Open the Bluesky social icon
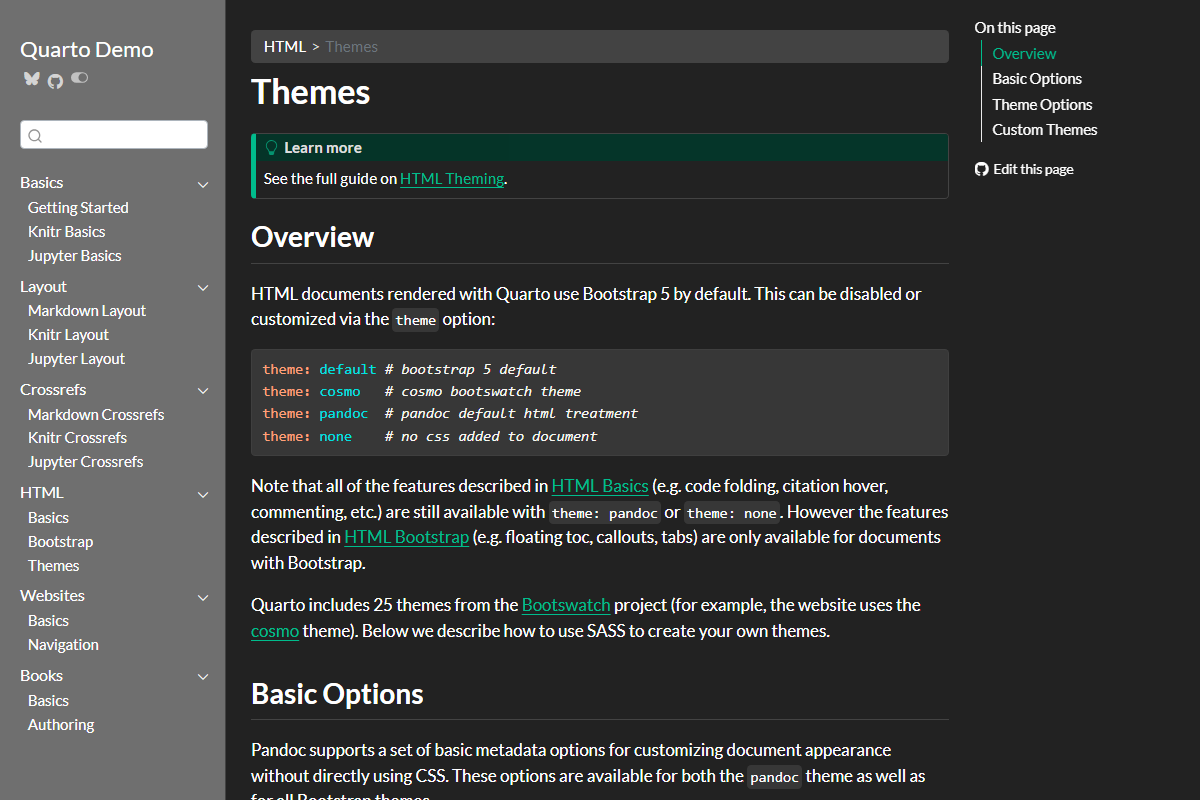This screenshot has width=1200, height=800. [31, 78]
